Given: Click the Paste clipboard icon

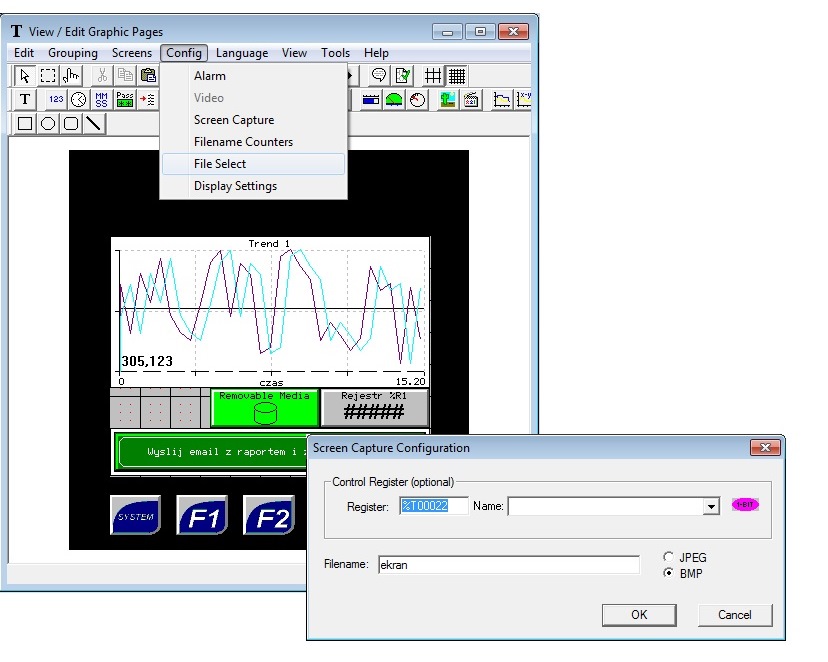Looking at the screenshot, I should click(148, 76).
